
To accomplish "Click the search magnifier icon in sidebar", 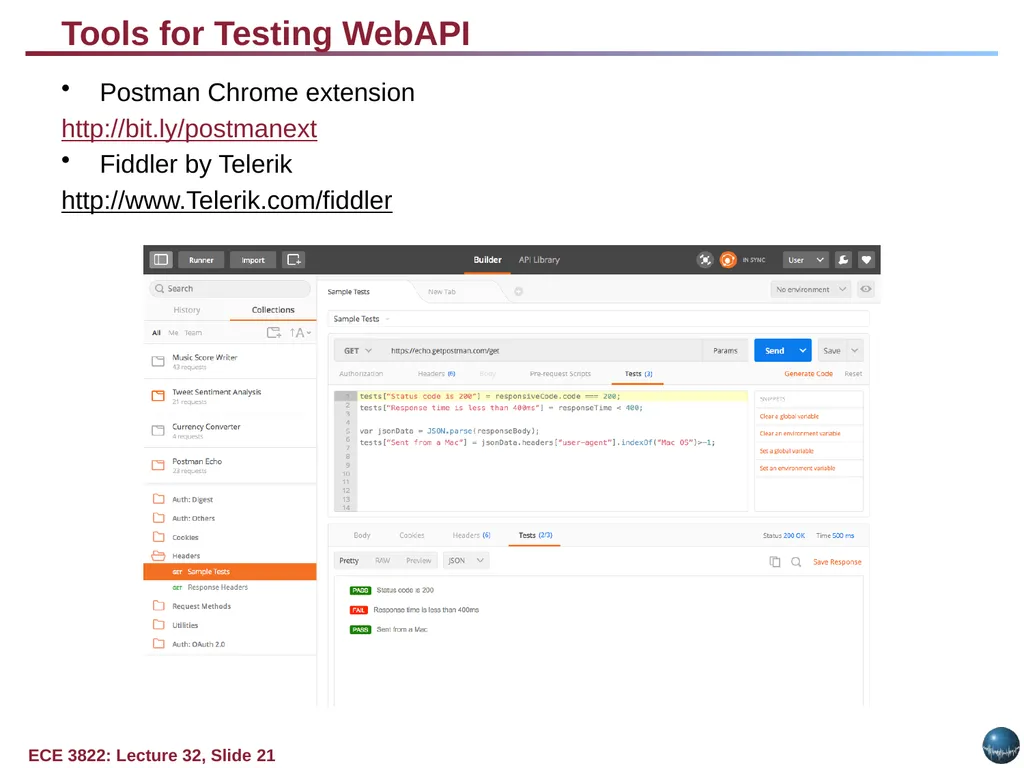I will [159, 289].
